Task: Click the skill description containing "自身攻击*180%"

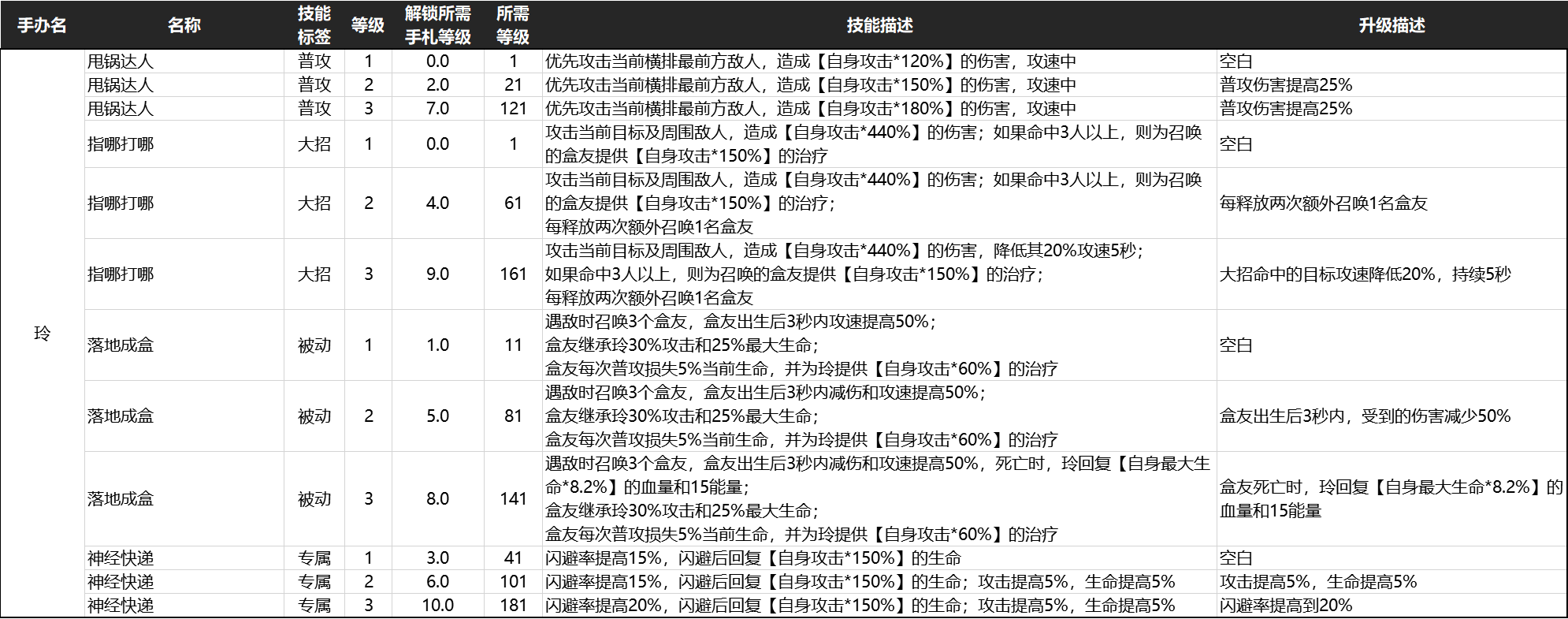Action: [810, 109]
